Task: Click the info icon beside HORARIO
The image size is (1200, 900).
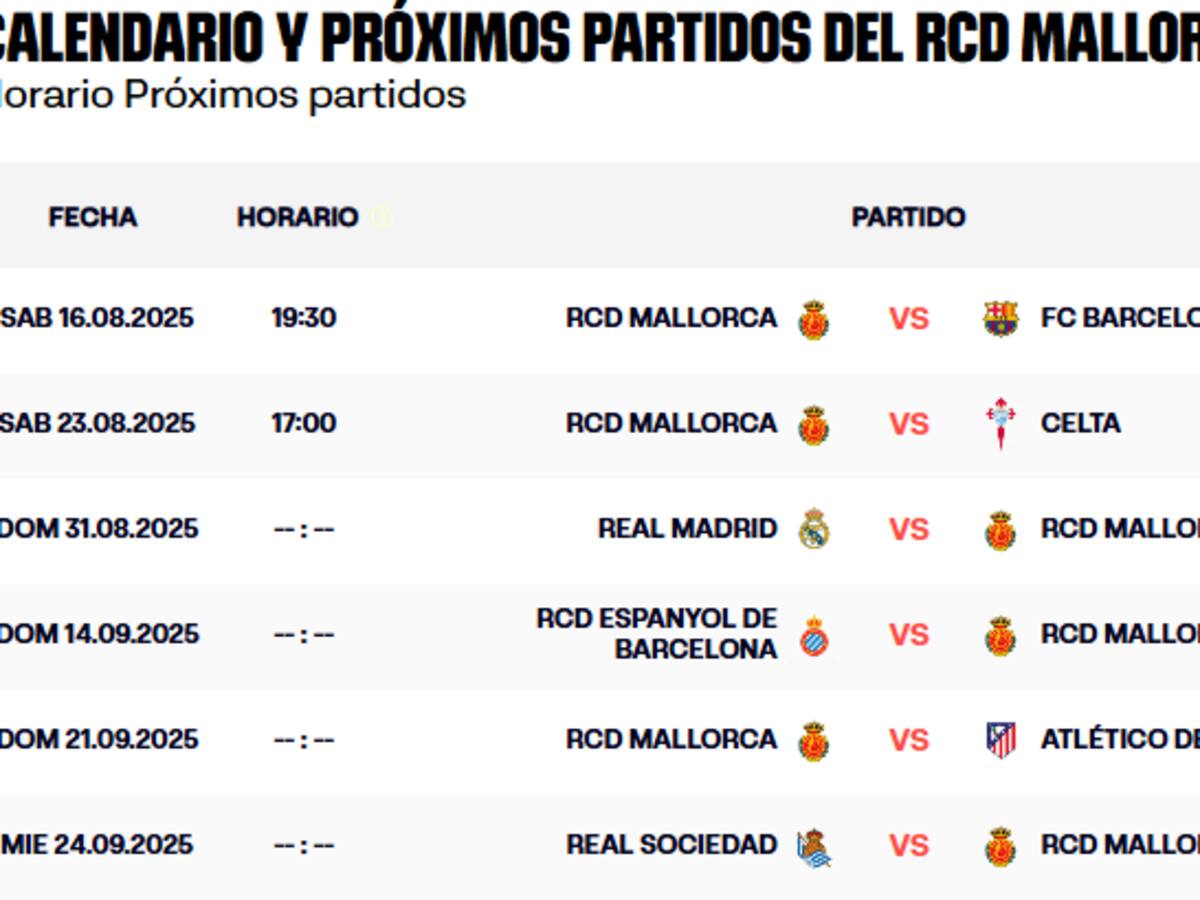Action: [380, 217]
